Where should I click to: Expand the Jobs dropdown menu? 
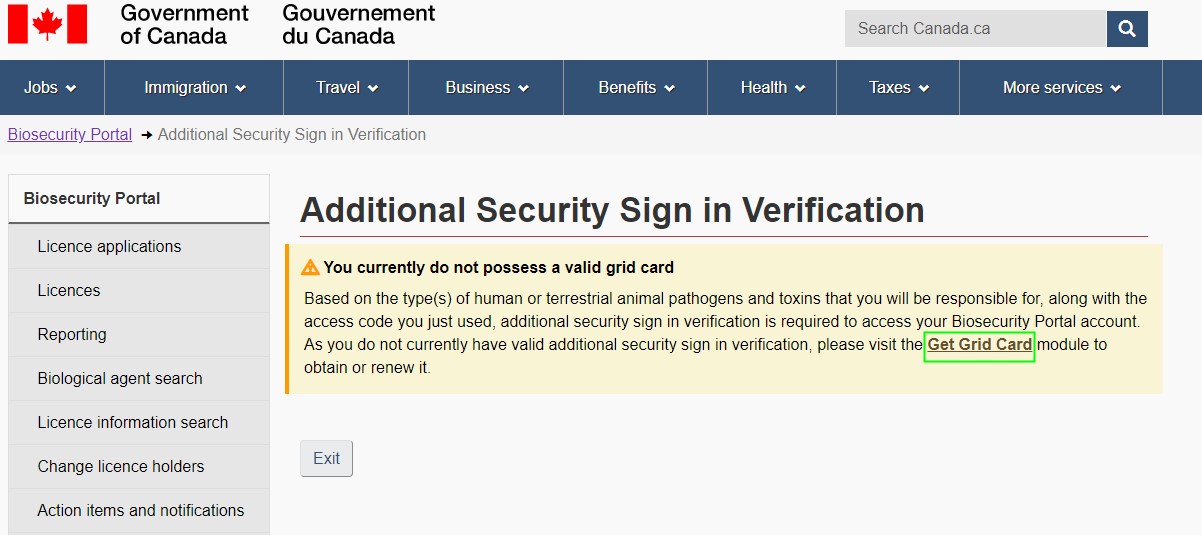pos(51,88)
